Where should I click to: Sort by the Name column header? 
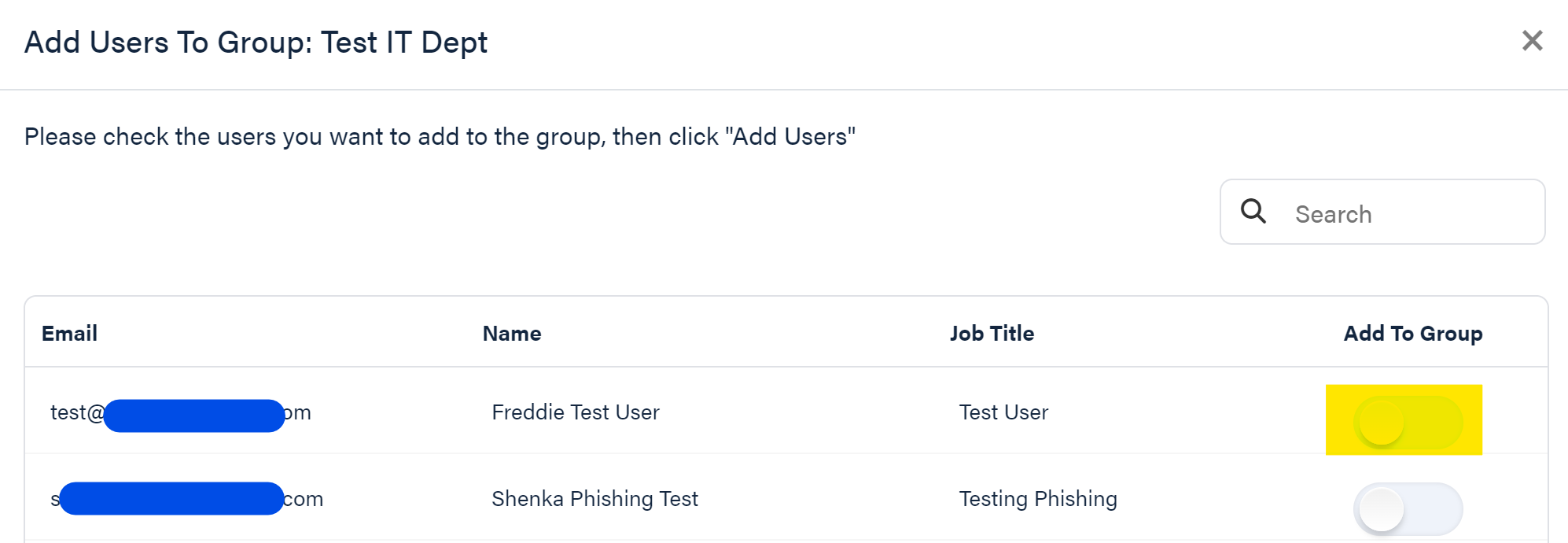[512, 334]
